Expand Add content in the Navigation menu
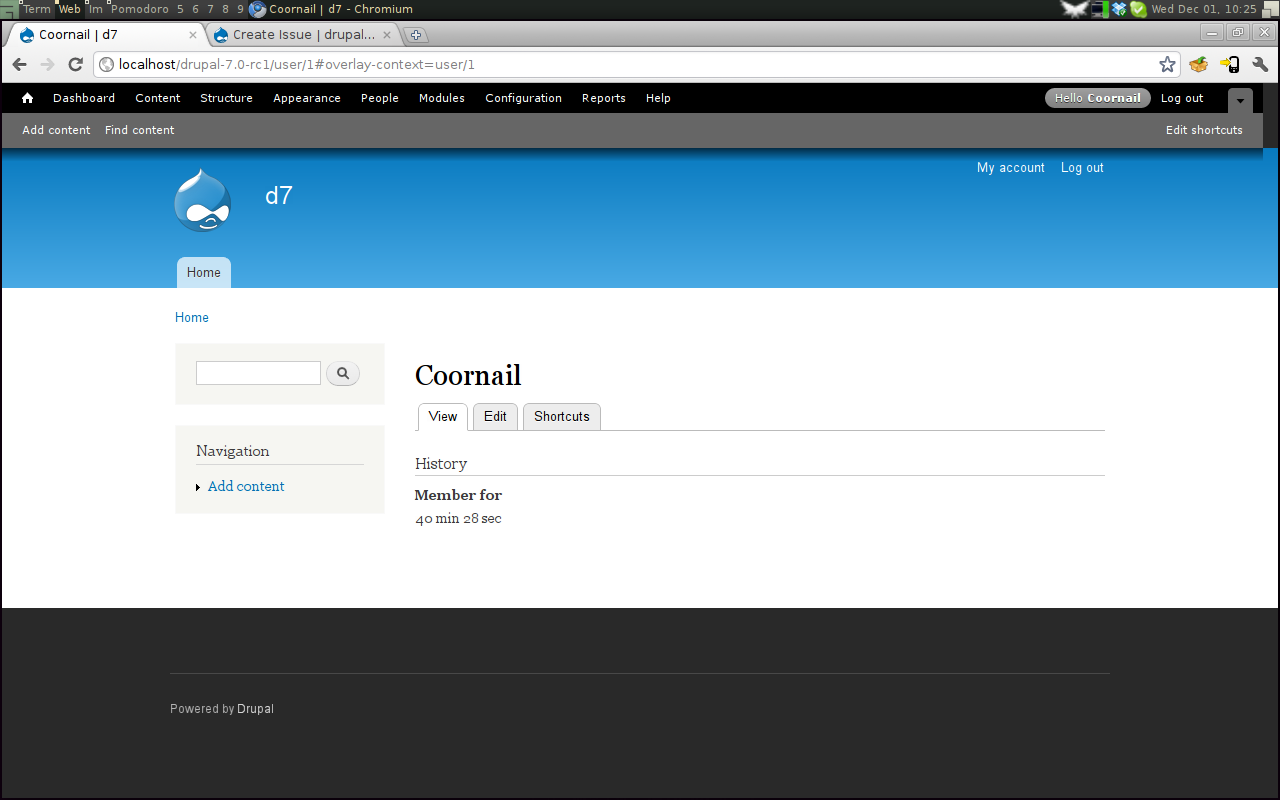This screenshot has height=800, width=1280. tap(198, 487)
